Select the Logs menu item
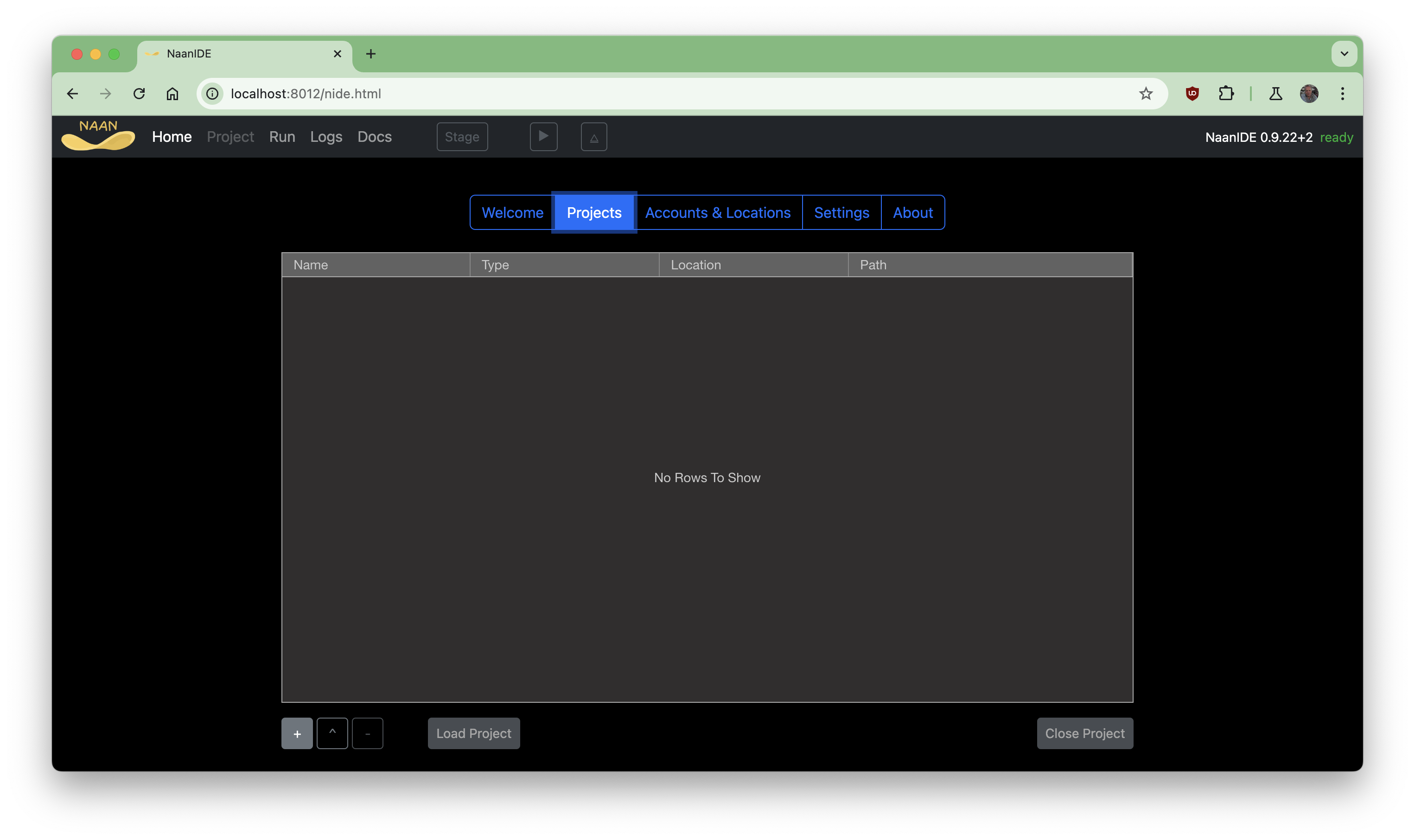The image size is (1415, 840). tap(326, 136)
